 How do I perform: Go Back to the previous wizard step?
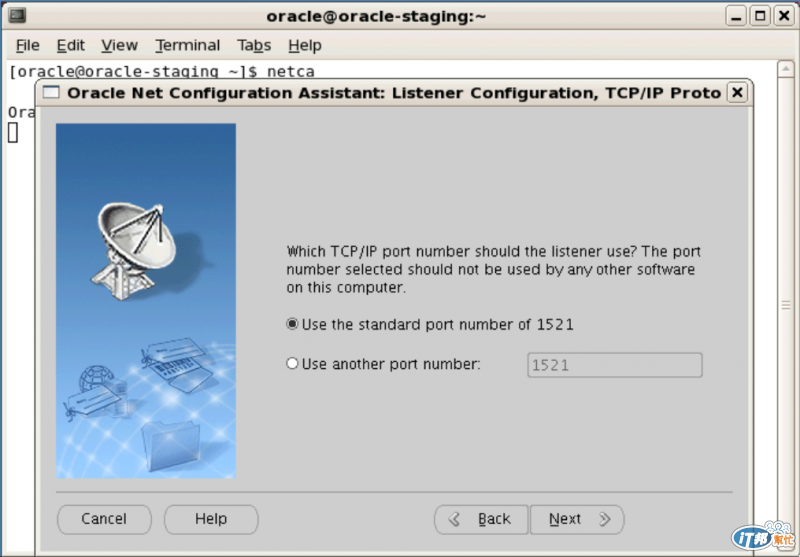pos(481,519)
